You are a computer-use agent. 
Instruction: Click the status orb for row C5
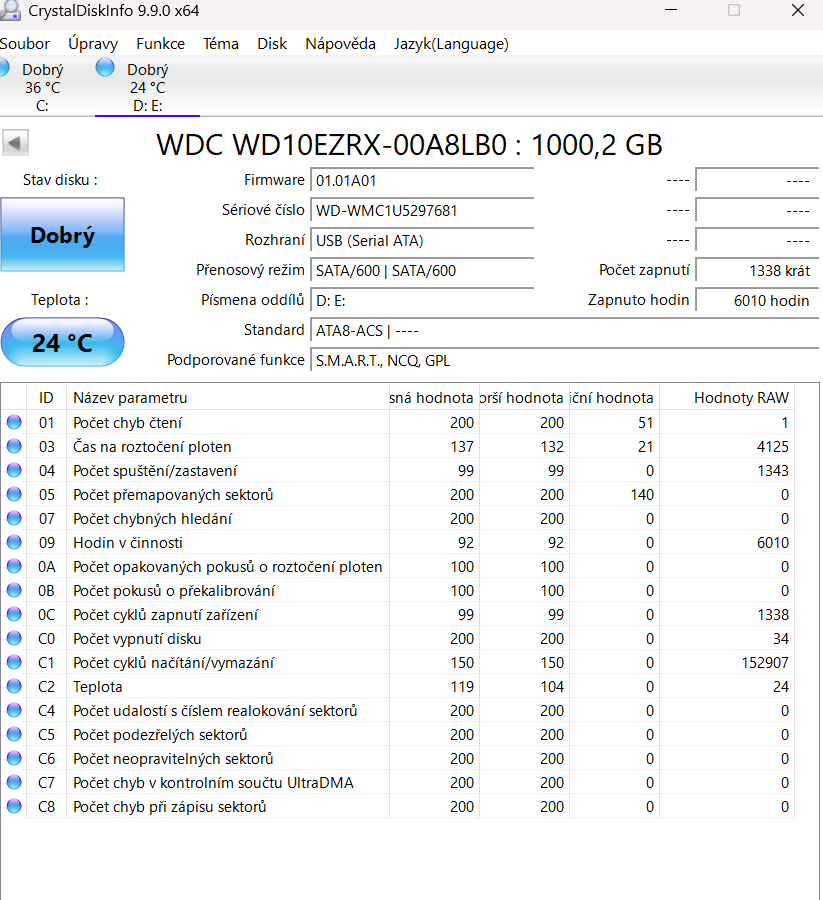click(x=14, y=734)
